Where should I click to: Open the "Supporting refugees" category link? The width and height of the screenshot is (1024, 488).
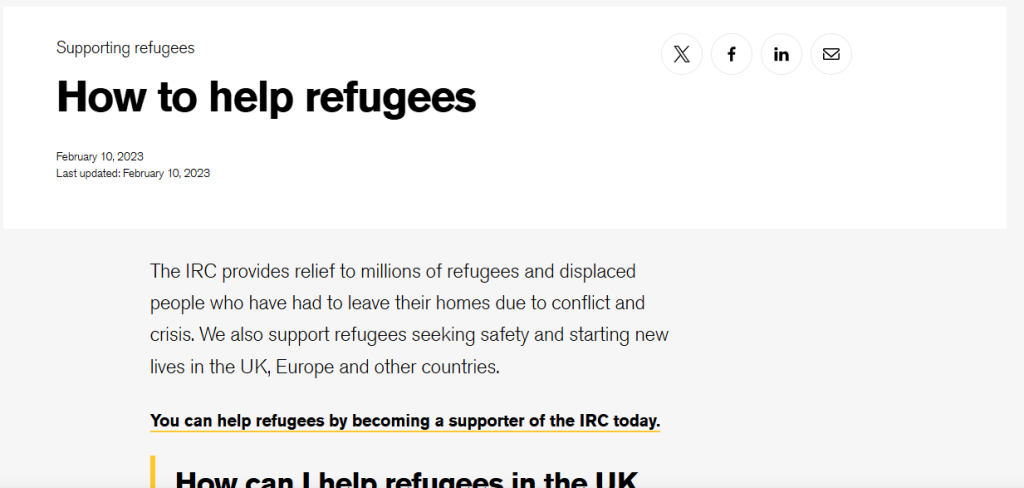coord(125,48)
